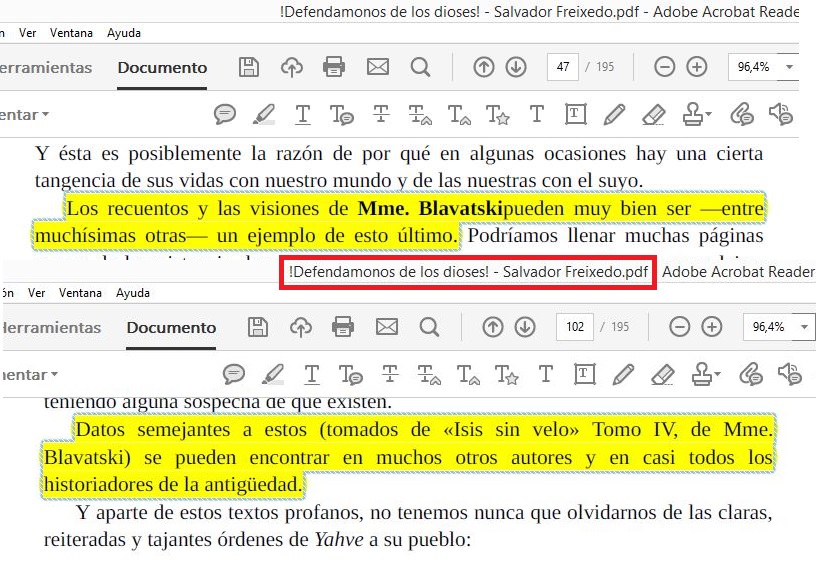Screen dimensions: 816x588
Task: Pick the pencil drawing tool in the page 102 window
Action: tap(623, 374)
